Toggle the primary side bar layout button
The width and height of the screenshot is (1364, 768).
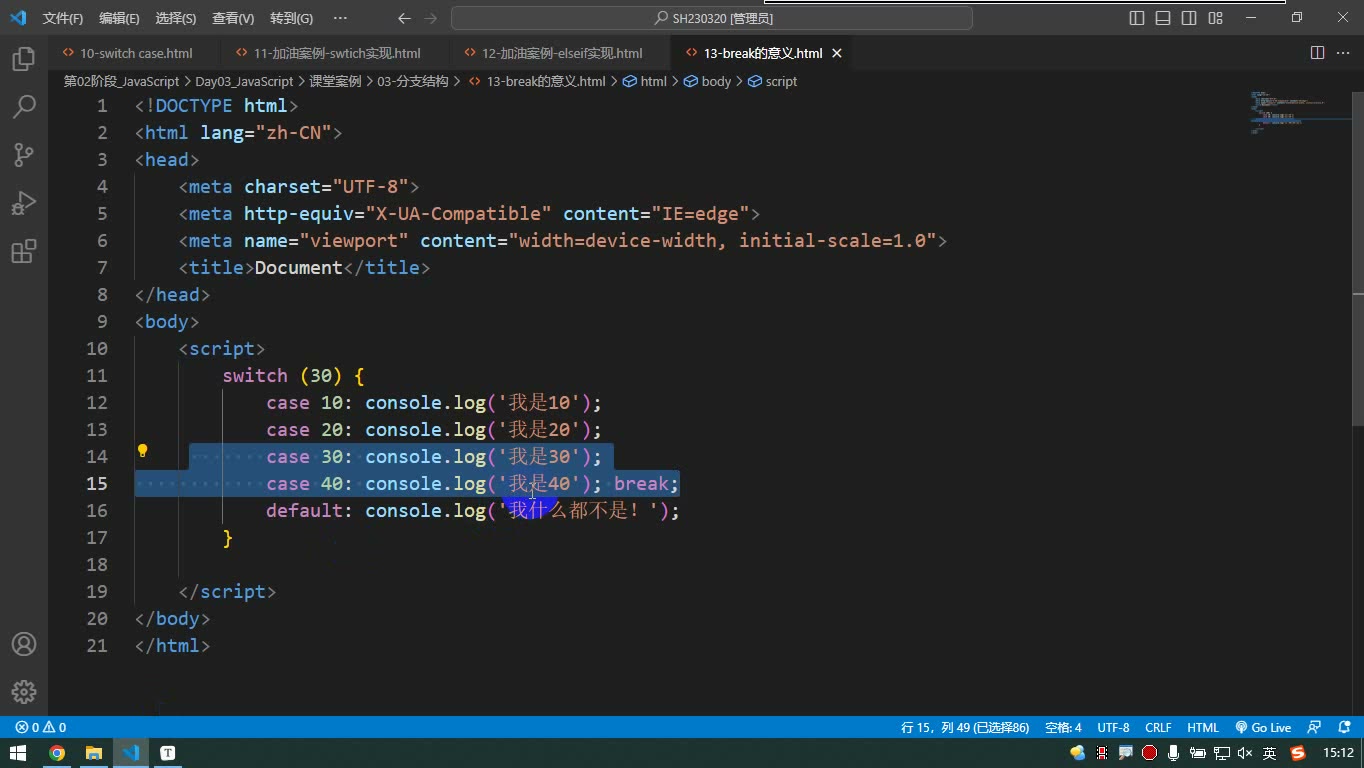coord(1137,18)
